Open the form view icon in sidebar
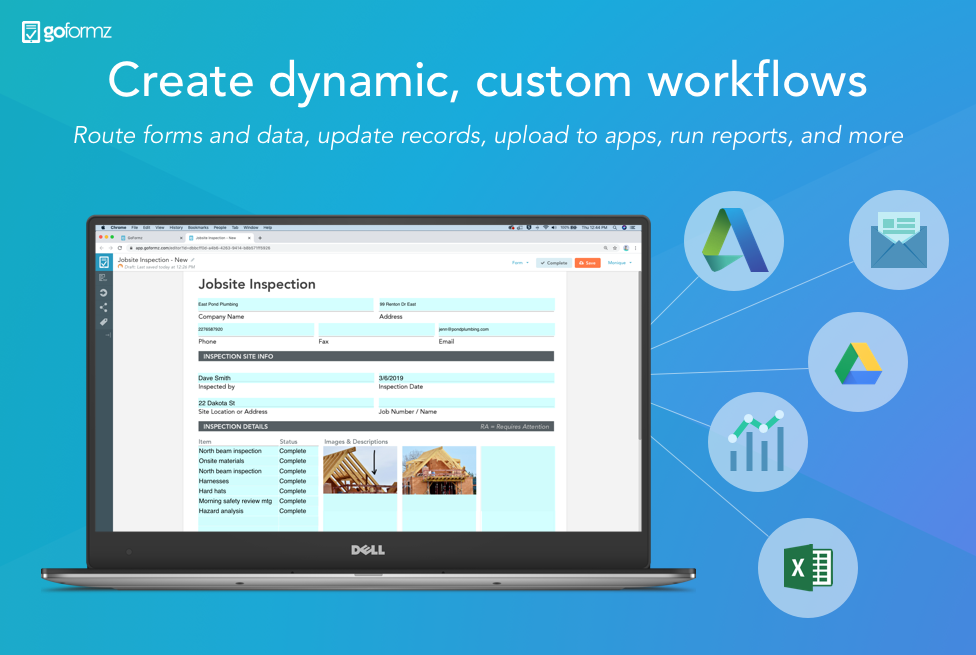 (x=103, y=278)
